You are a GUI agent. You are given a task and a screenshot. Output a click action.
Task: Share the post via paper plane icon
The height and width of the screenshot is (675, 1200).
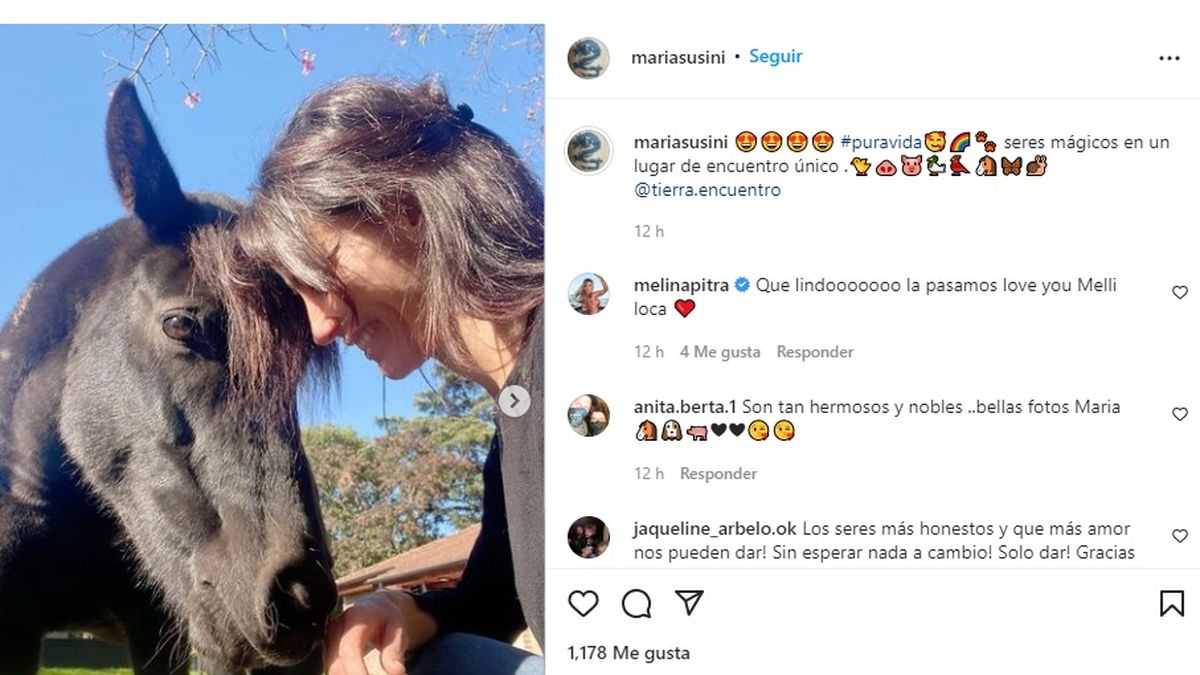click(688, 602)
